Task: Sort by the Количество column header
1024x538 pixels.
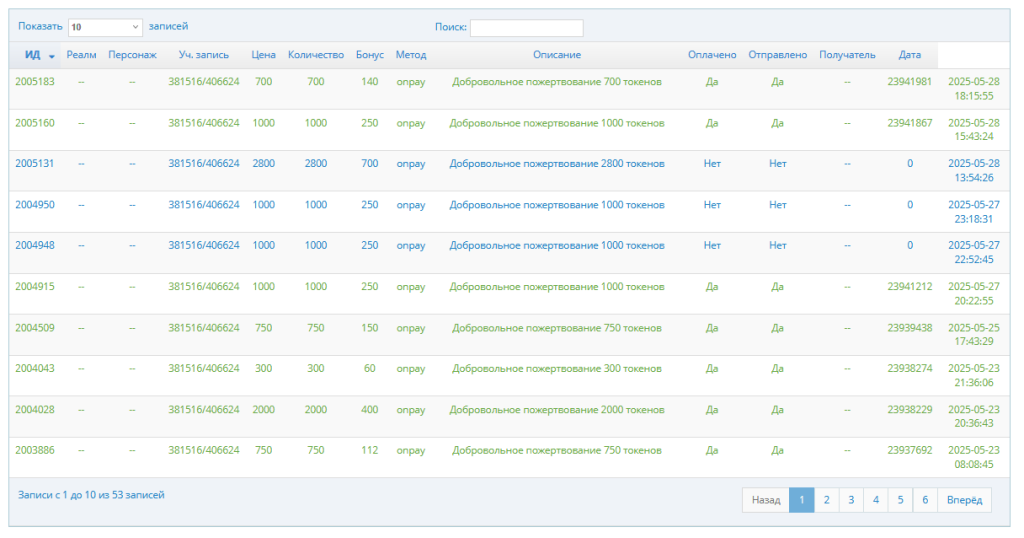Action: coord(316,55)
